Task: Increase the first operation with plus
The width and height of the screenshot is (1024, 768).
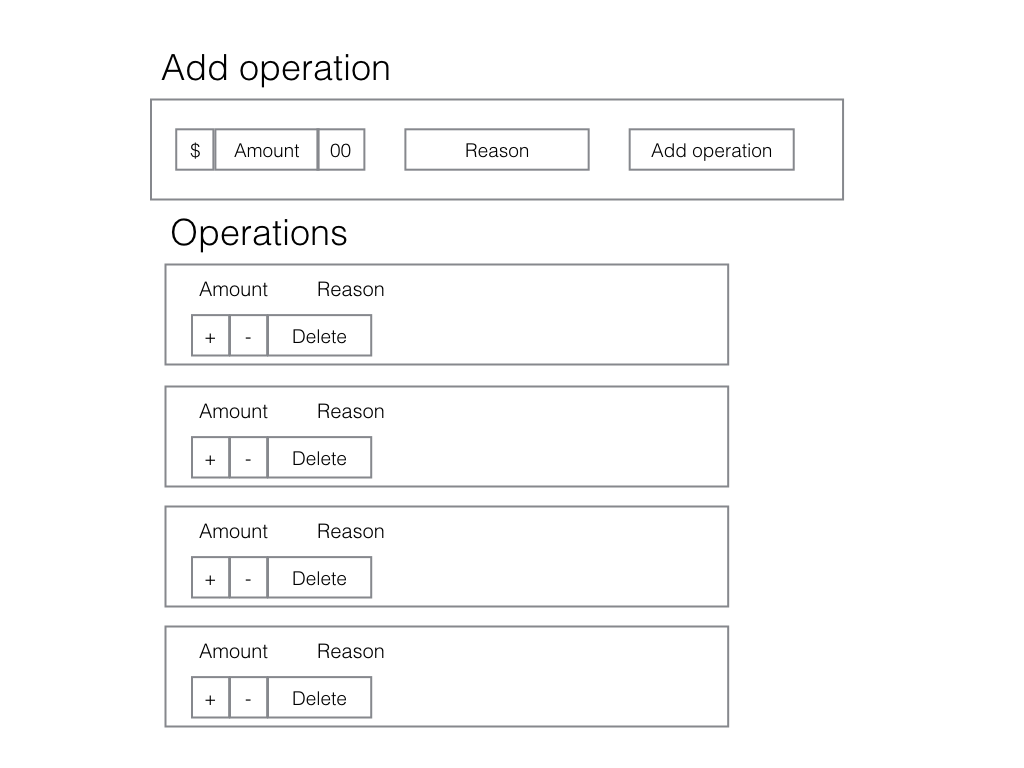Action: tap(210, 336)
